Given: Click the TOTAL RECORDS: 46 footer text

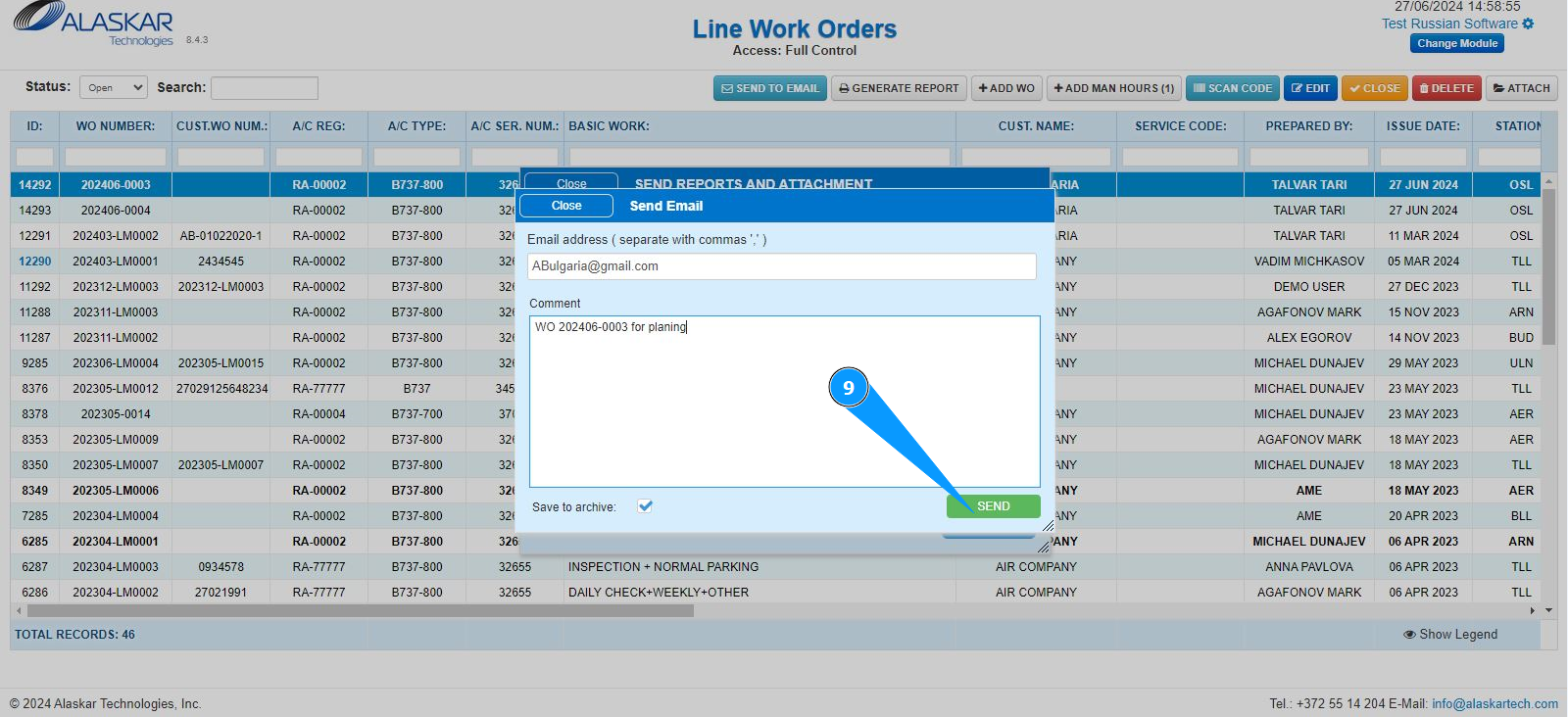Looking at the screenshot, I should [x=74, y=635].
